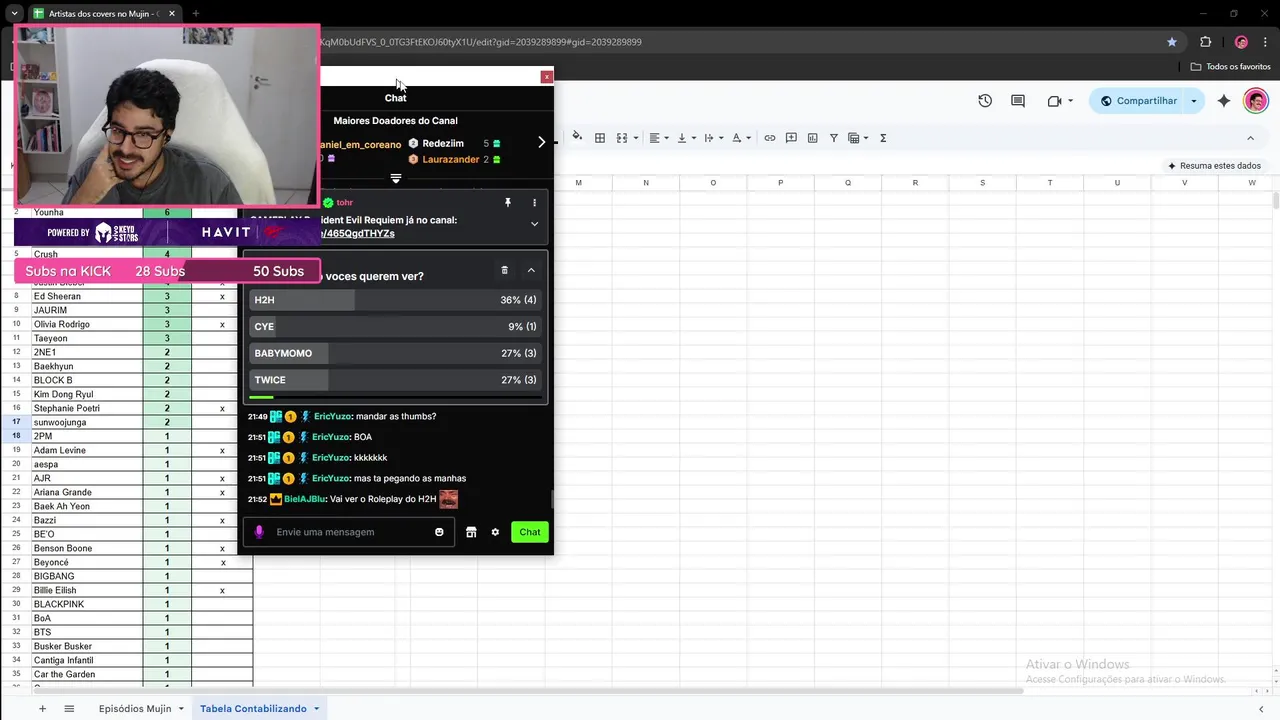Open vertical align dropdown arrow
The width and height of the screenshot is (1280, 720).
693,138
